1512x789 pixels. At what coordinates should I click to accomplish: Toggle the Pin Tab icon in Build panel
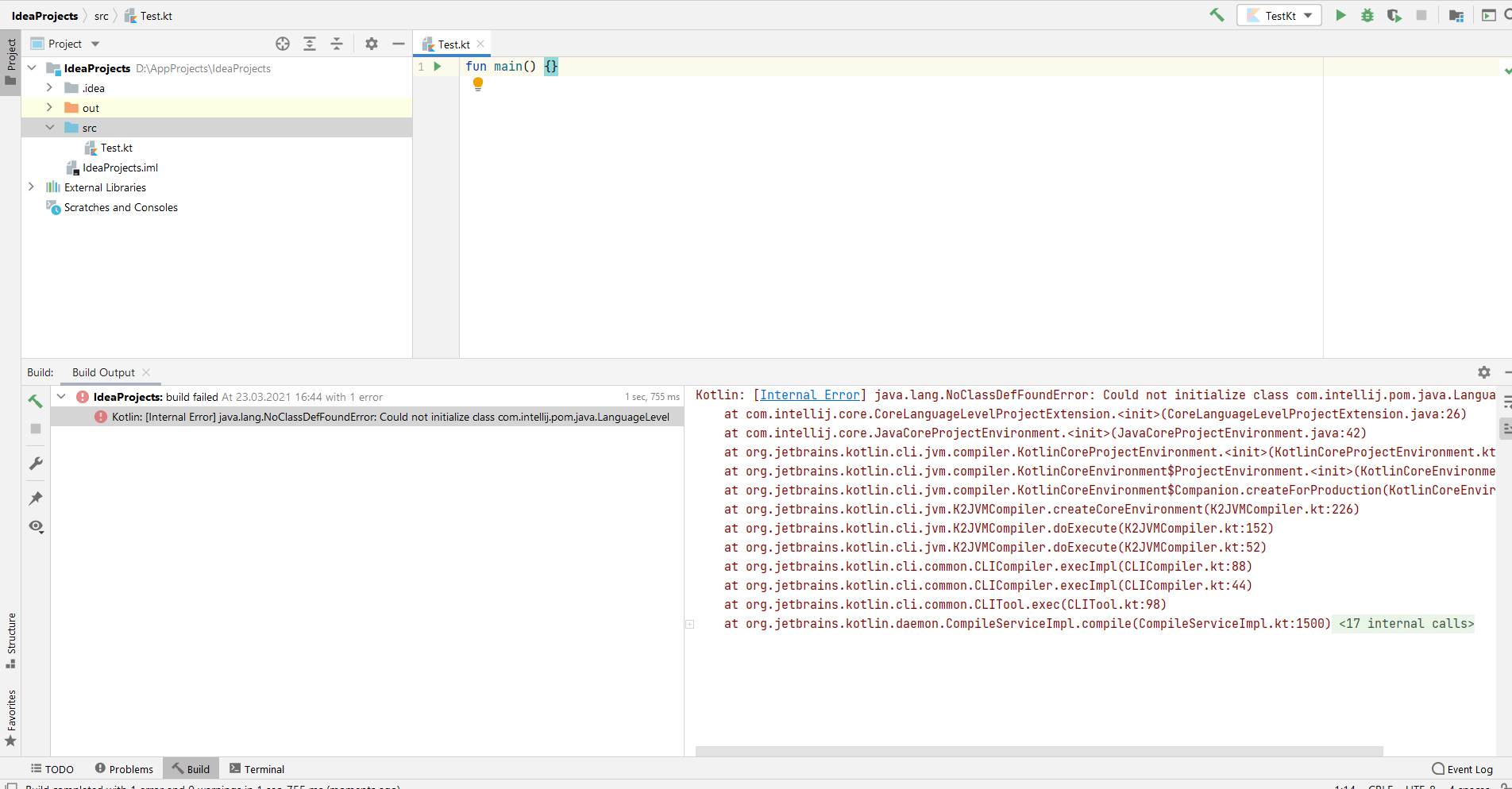tap(36, 498)
